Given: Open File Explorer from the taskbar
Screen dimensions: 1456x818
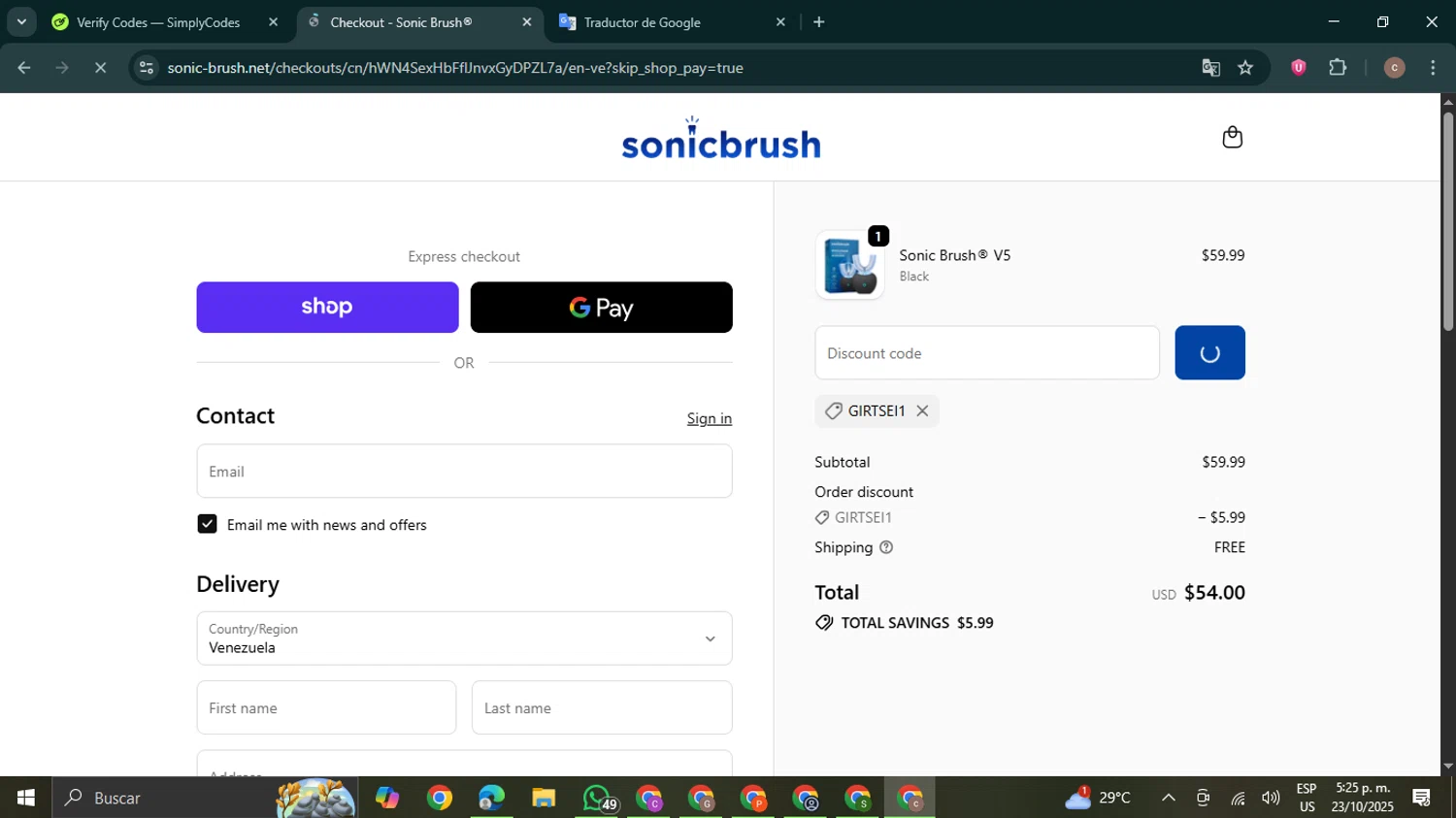Looking at the screenshot, I should coord(544,798).
